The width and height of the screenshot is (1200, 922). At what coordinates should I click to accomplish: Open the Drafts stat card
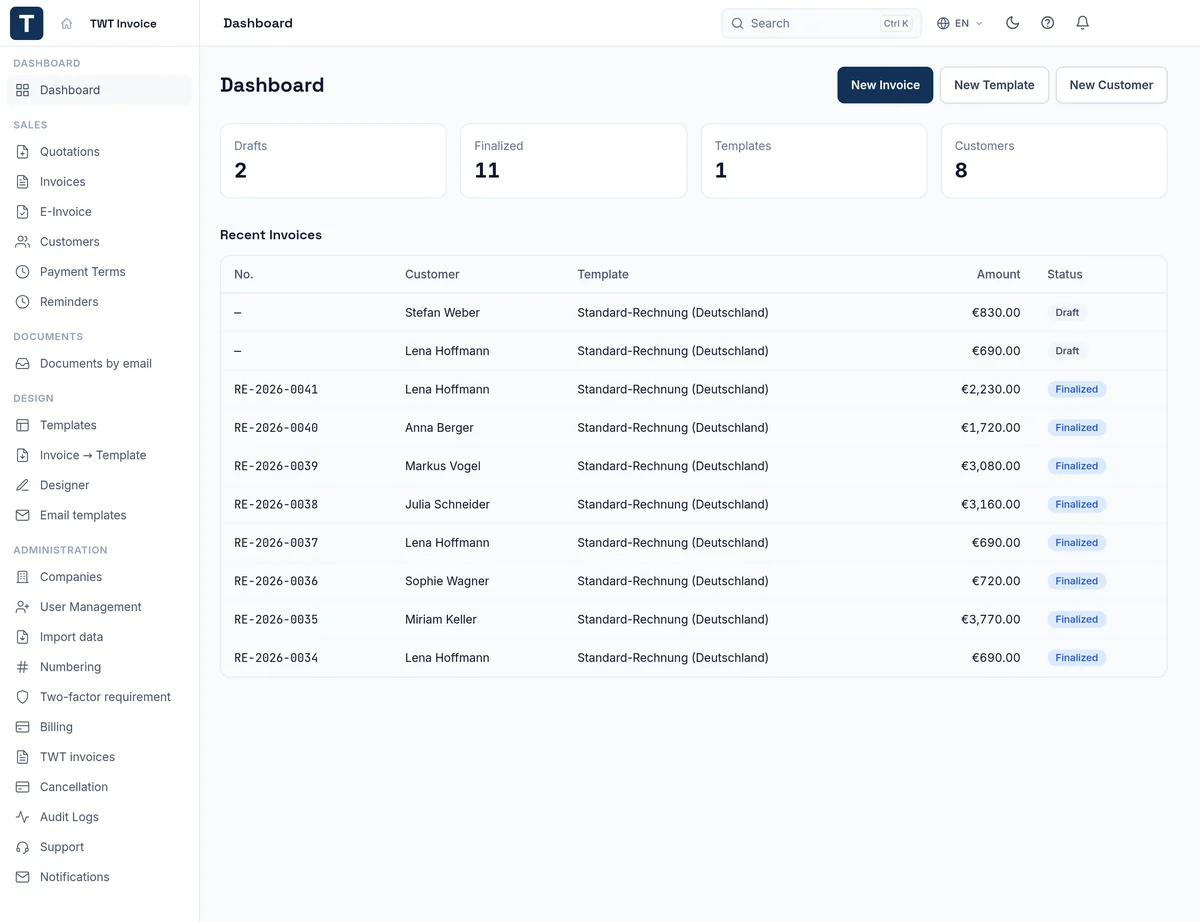click(x=333, y=161)
